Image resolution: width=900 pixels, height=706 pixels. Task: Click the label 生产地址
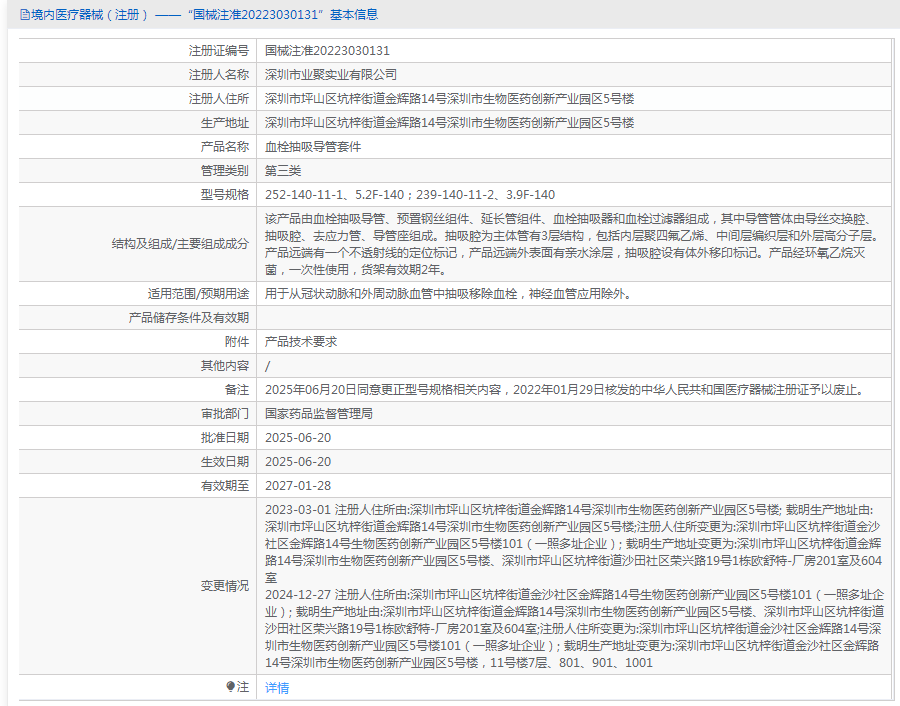[x=224, y=123]
